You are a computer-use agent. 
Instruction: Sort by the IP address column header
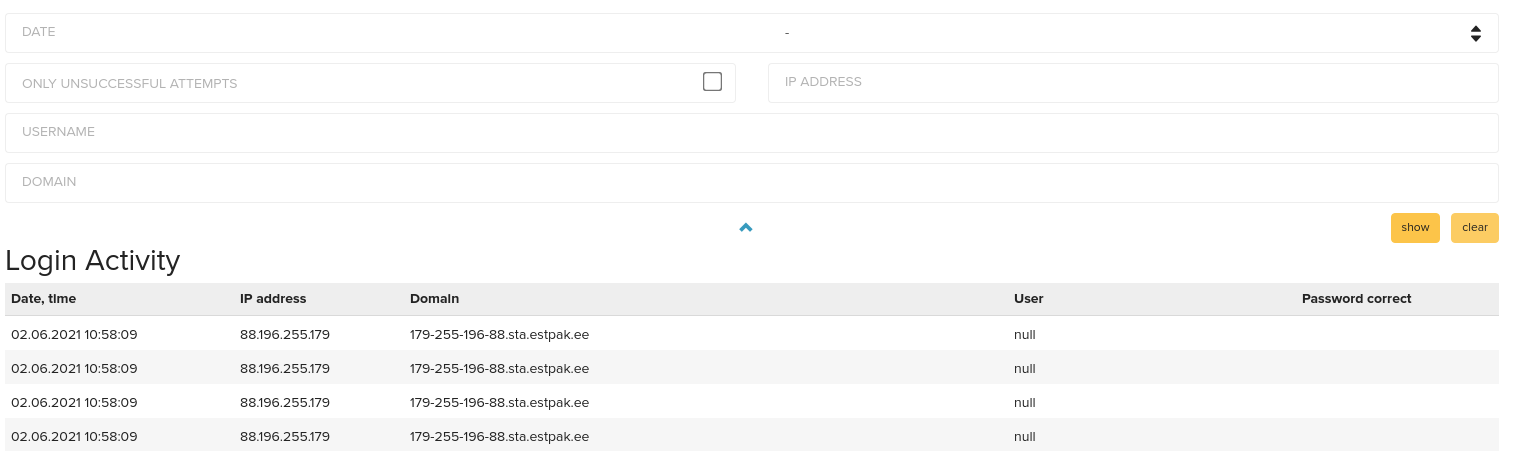(273, 299)
